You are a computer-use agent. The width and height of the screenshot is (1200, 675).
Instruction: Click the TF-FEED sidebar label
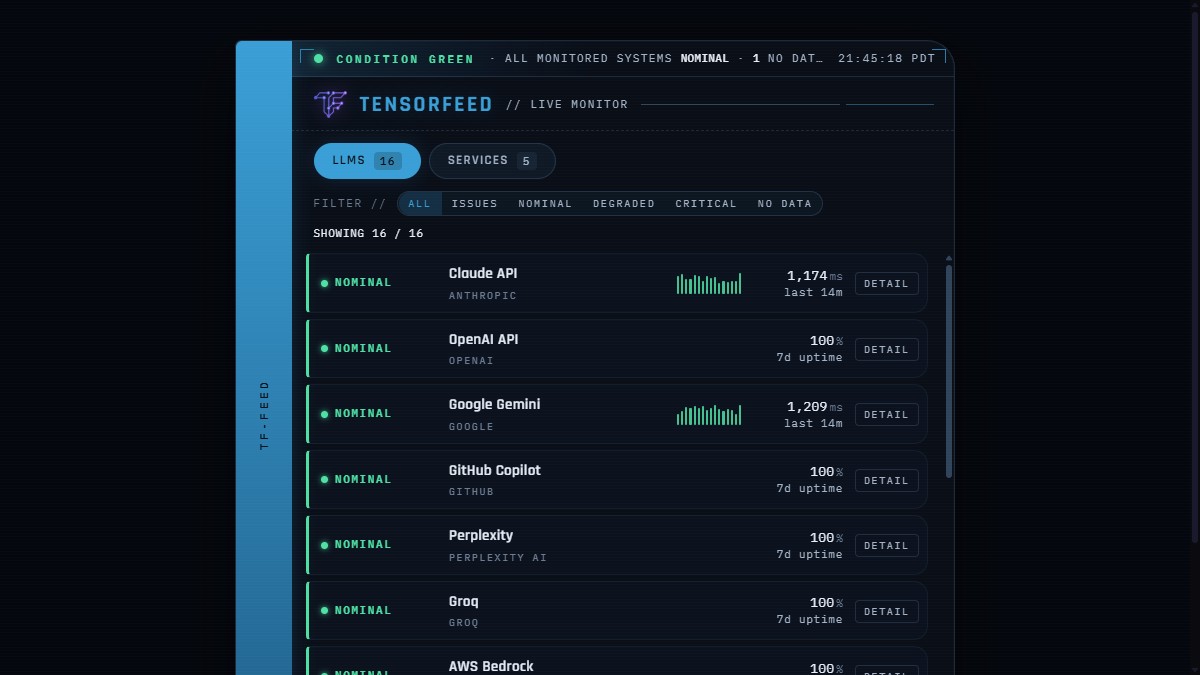(x=265, y=414)
